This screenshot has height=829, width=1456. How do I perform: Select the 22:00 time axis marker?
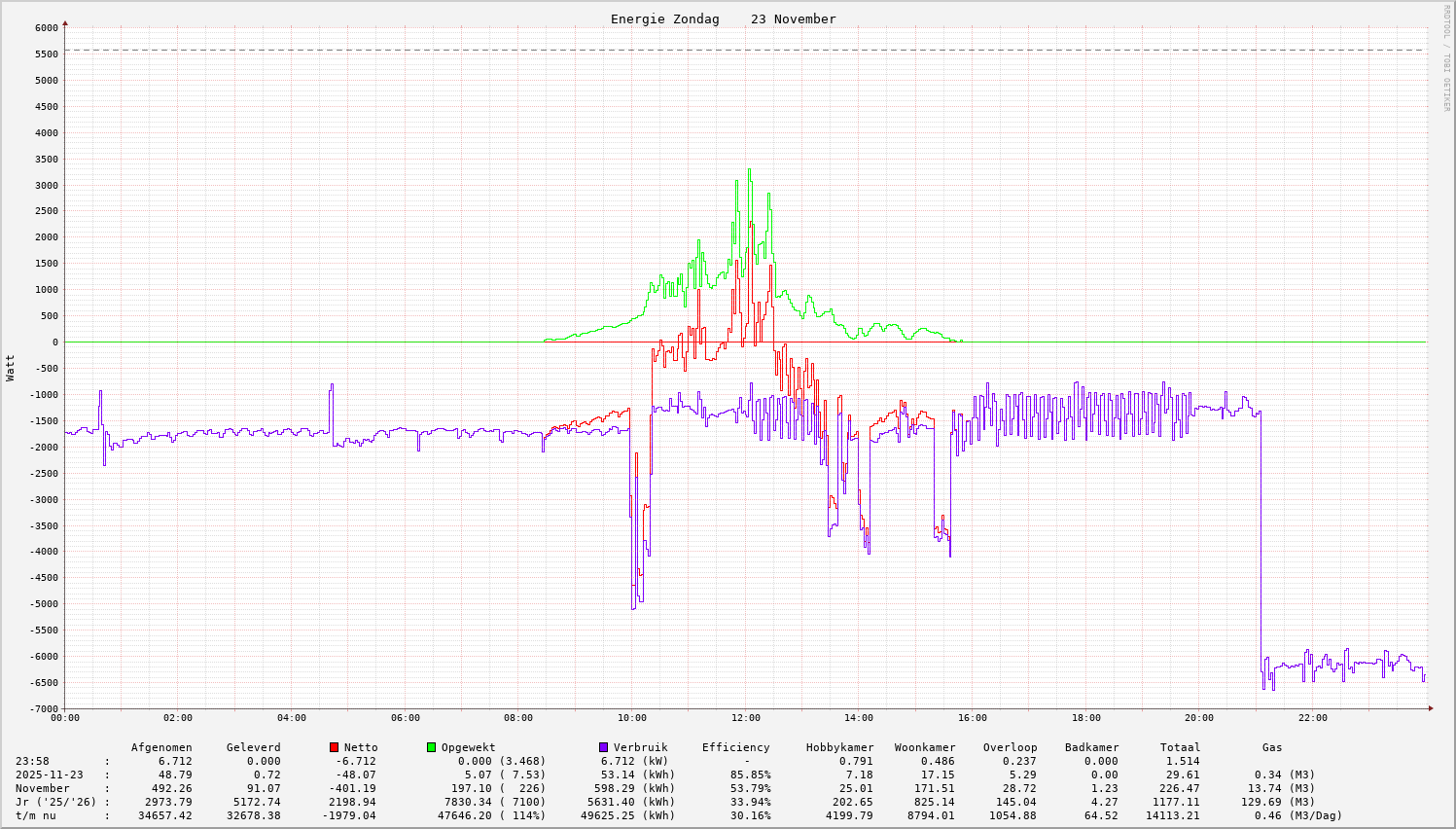1312,718
